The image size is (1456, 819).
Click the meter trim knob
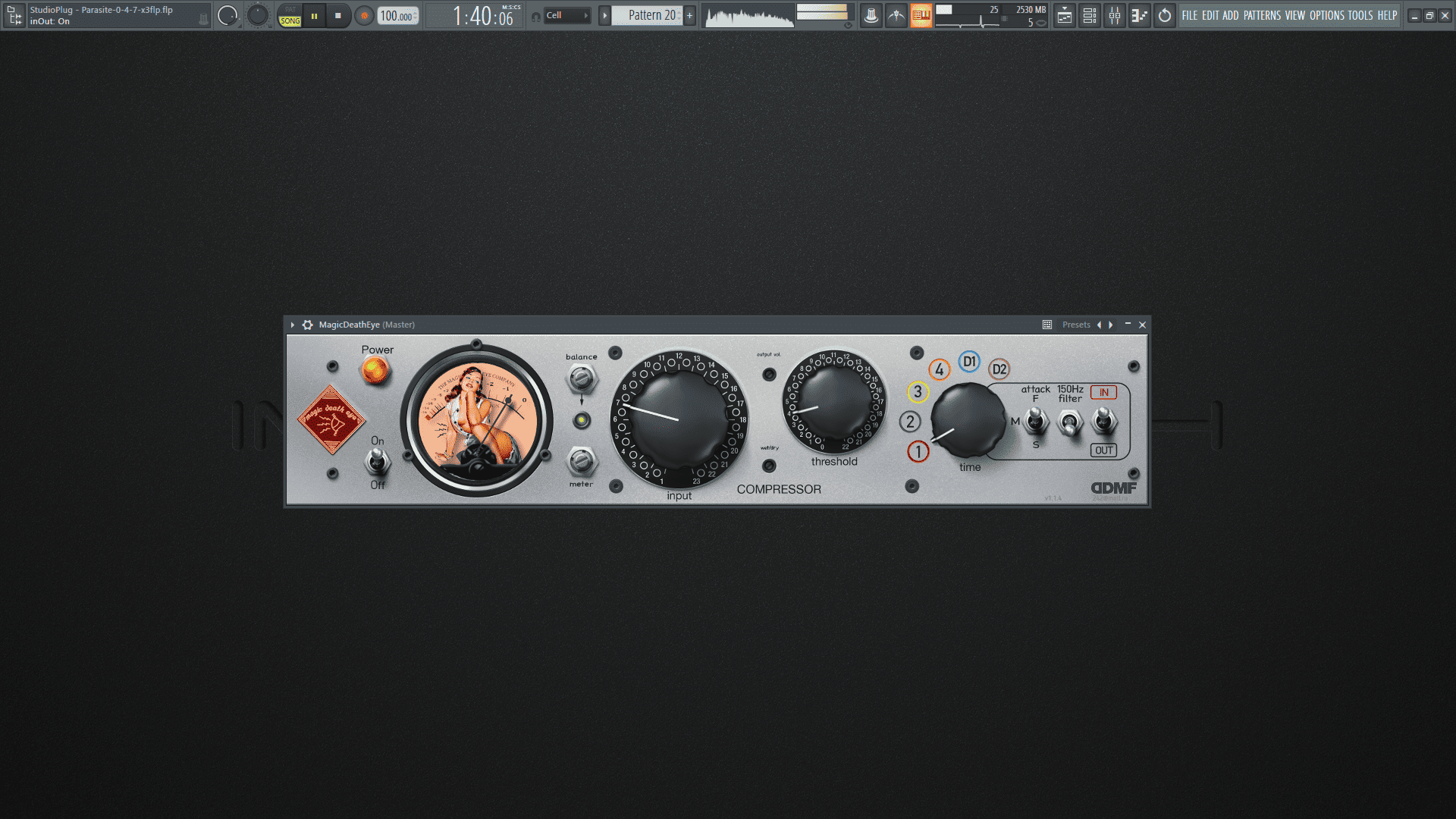point(582,460)
